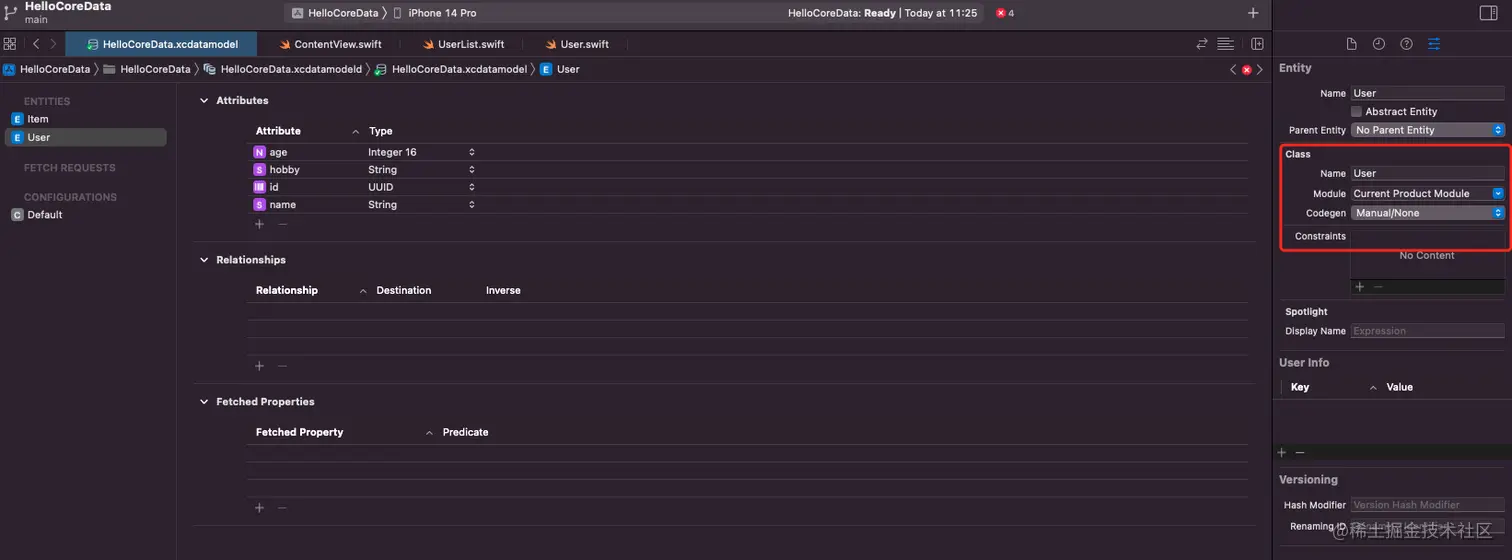Show the Data Model inspector
1512x560 pixels.
tap(1434, 44)
